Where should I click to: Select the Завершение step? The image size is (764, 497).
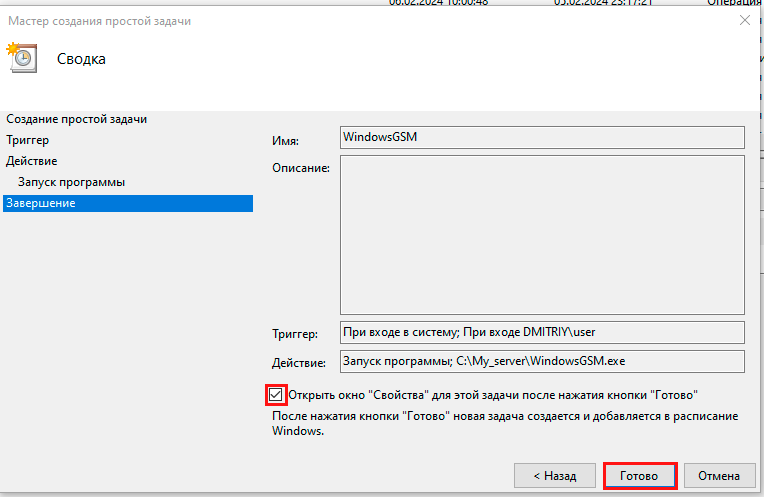[x=40, y=203]
